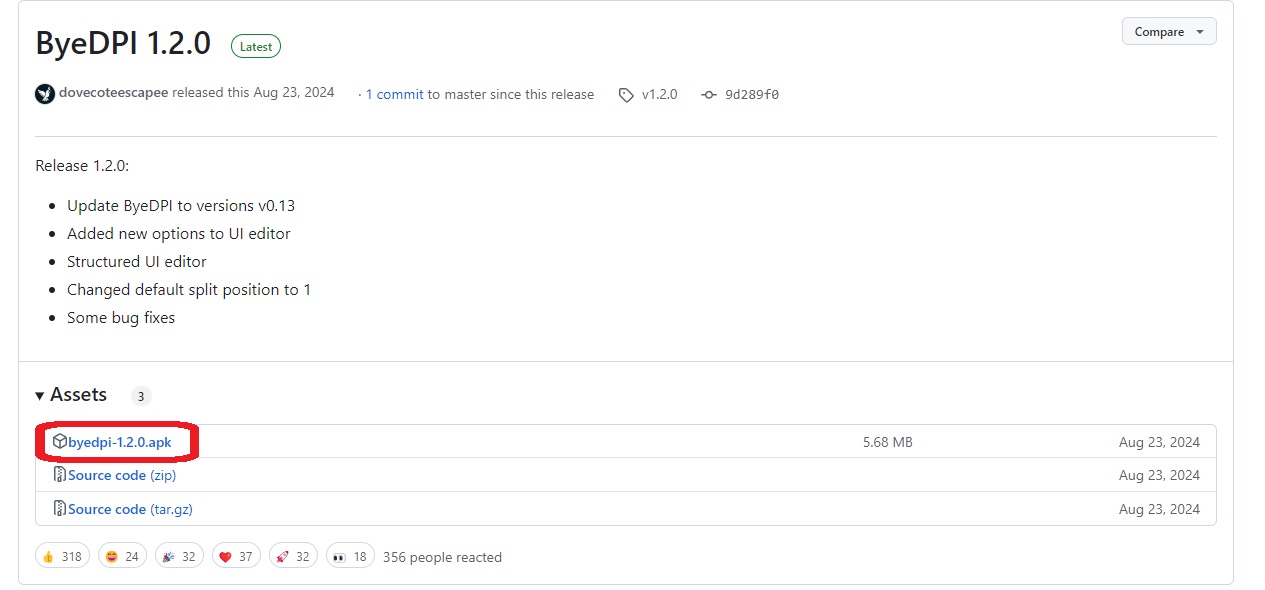Click the Aug 23, 2024 date on the apk row
This screenshot has height=590, width=1265.
coord(1159,442)
